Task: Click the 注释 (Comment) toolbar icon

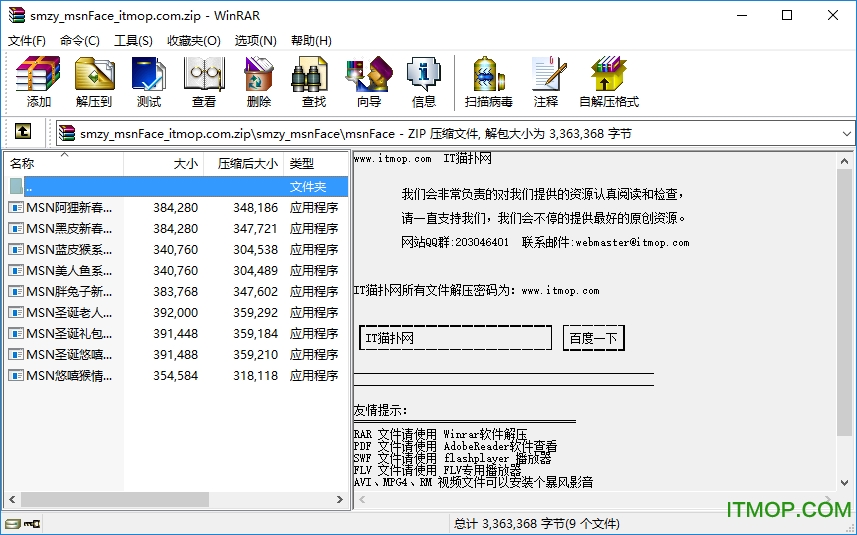Action: coord(548,74)
